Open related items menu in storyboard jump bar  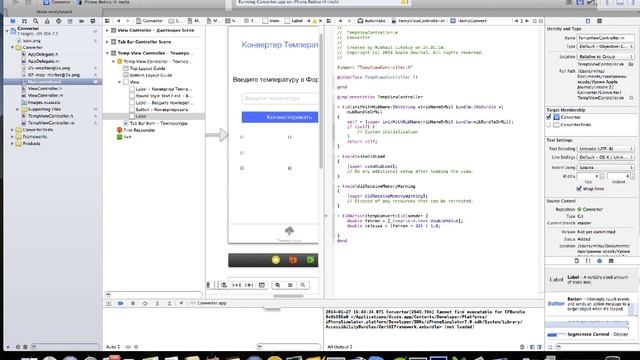pos(107,21)
